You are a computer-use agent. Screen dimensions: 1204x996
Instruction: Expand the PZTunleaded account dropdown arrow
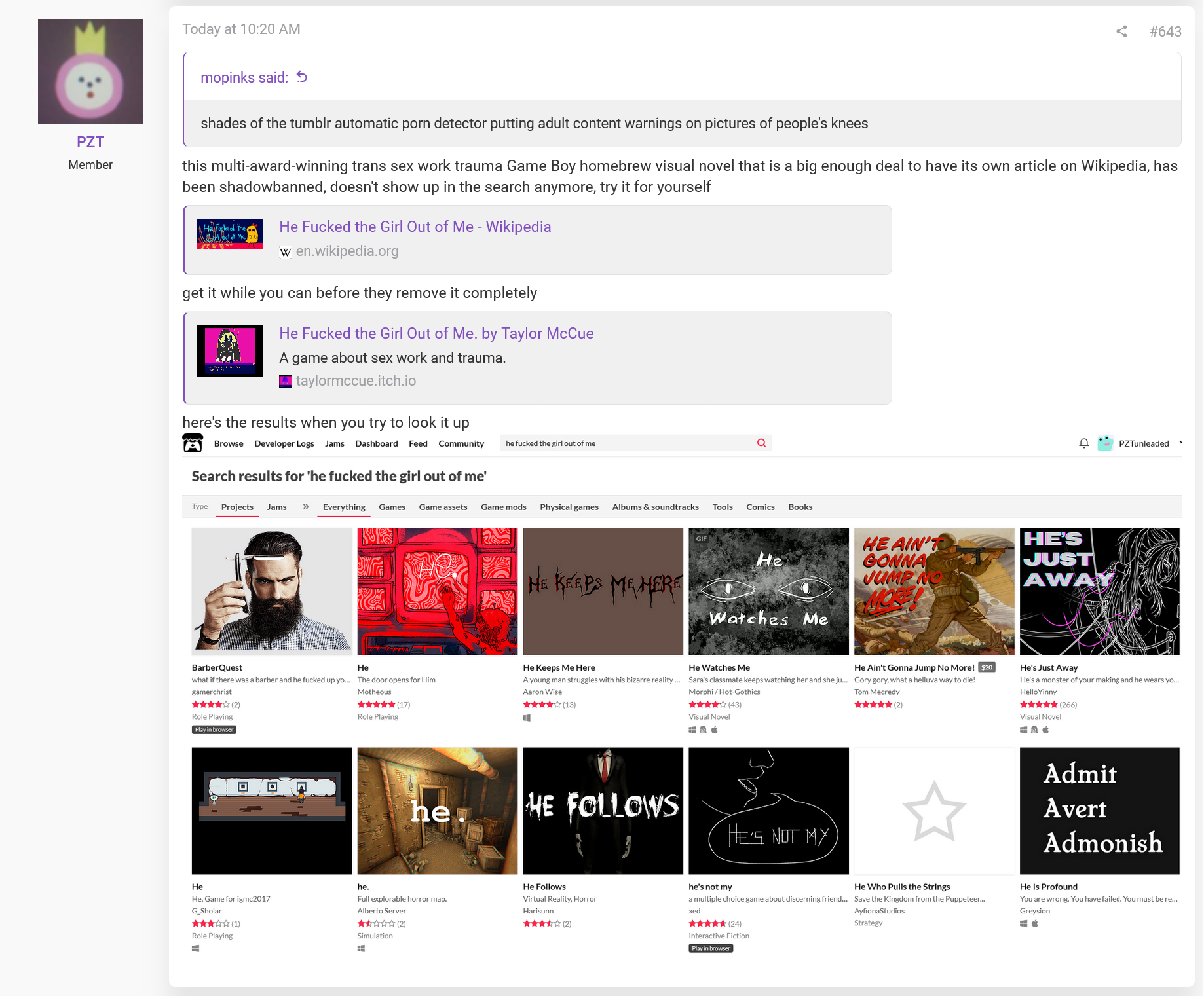tap(1180, 443)
